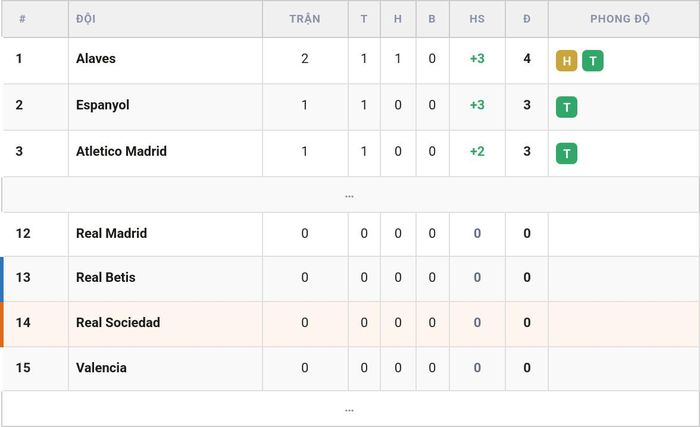Click the # rank column header

[x=22, y=19]
